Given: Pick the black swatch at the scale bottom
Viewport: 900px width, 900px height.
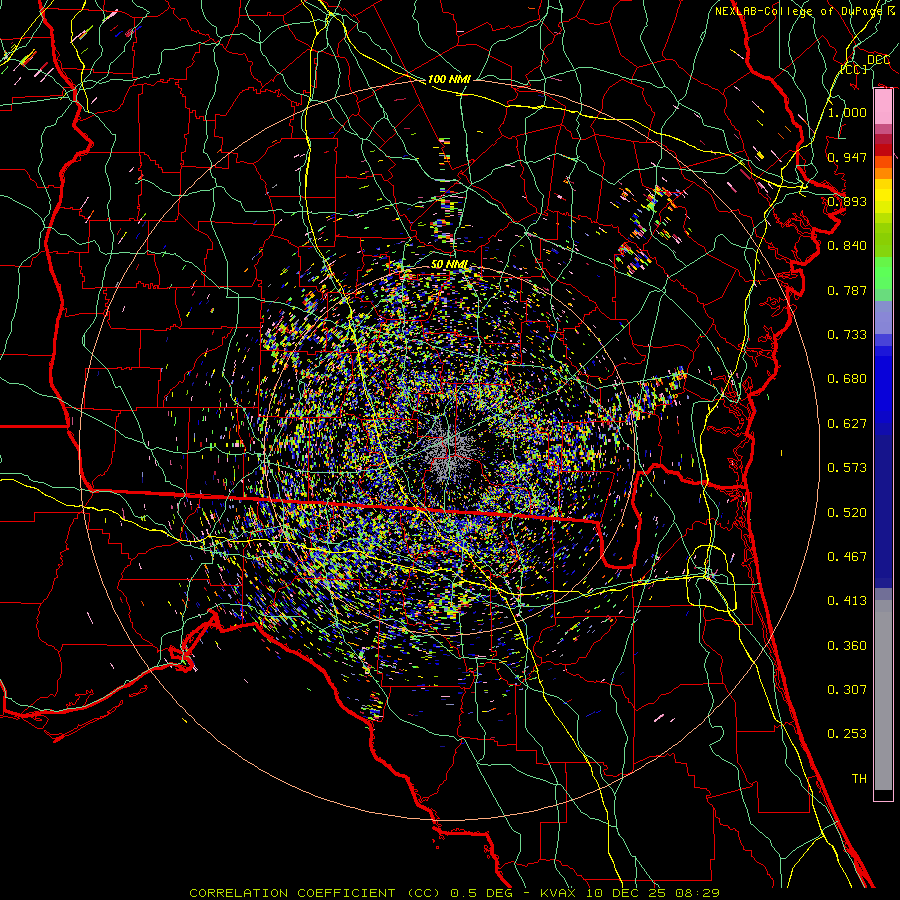Looking at the screenshot, I should pos(883,795).
